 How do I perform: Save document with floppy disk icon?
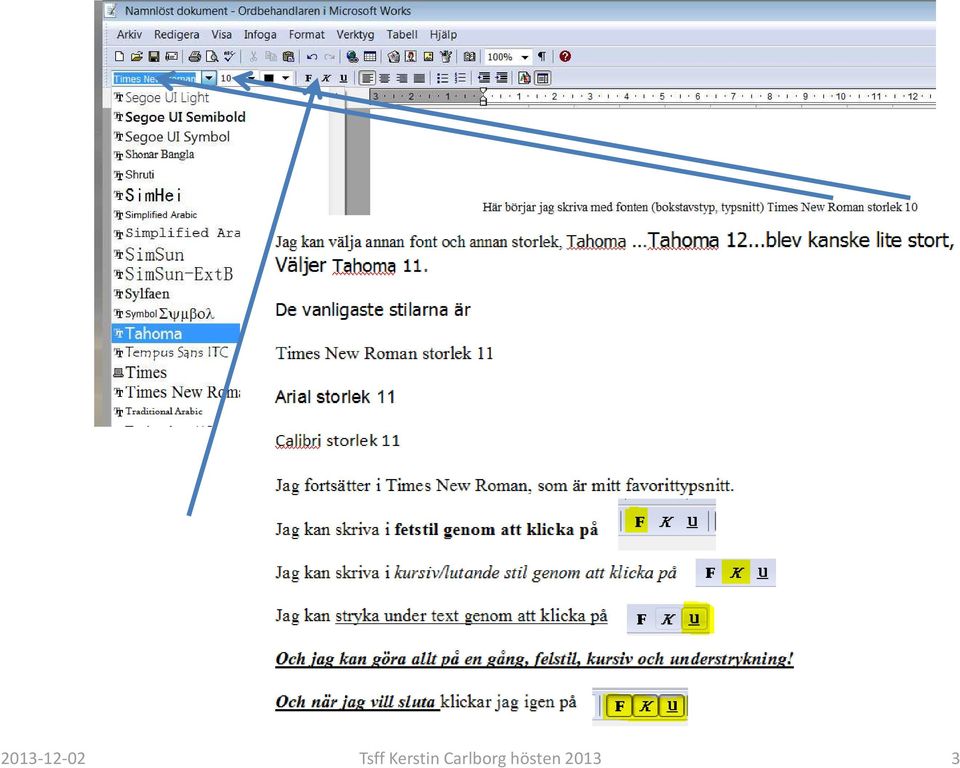coord(154,56)
